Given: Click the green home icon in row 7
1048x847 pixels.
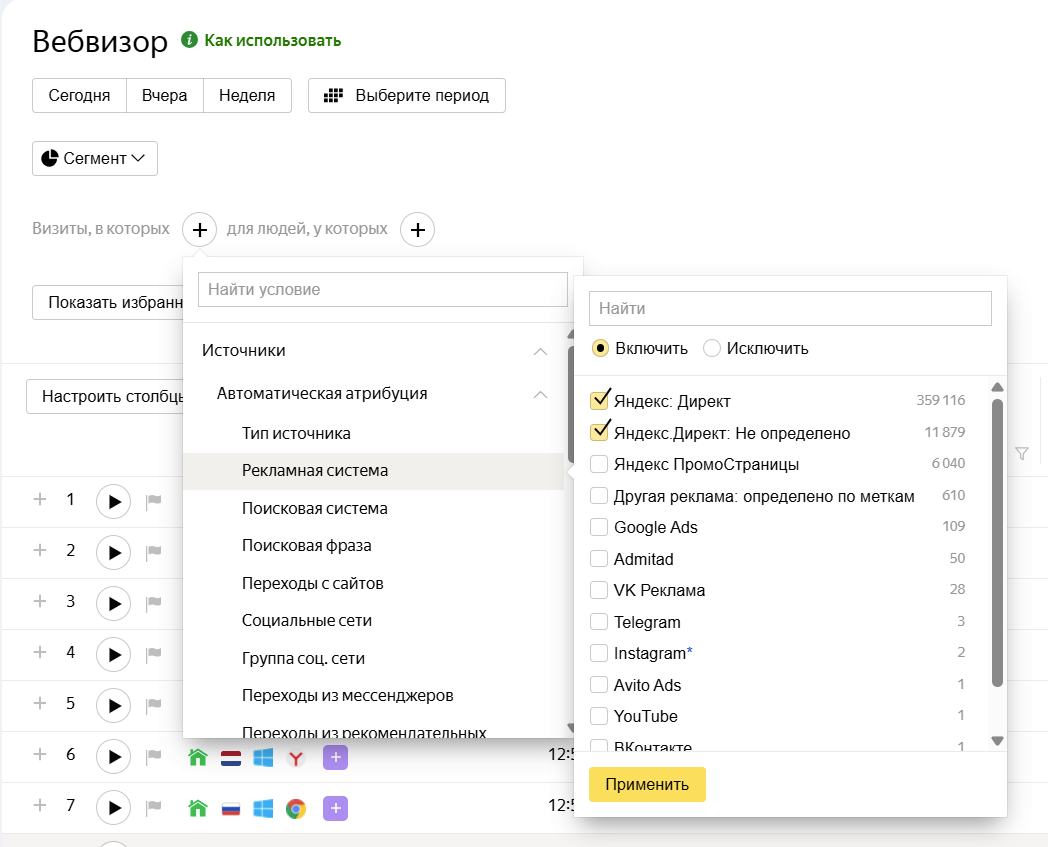Looking at the screenshot, I should (x=198, y=808).
